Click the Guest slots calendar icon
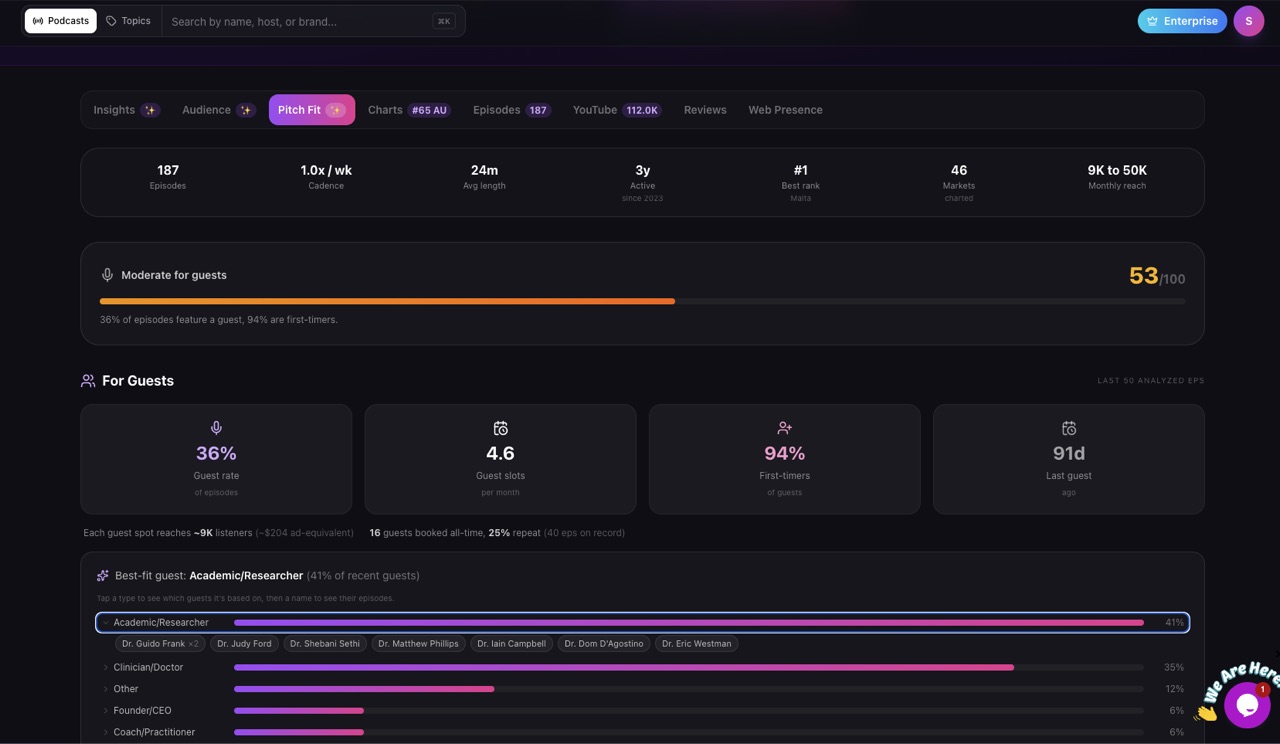The height and width of the screenshot is (744, 1280). 500,428
